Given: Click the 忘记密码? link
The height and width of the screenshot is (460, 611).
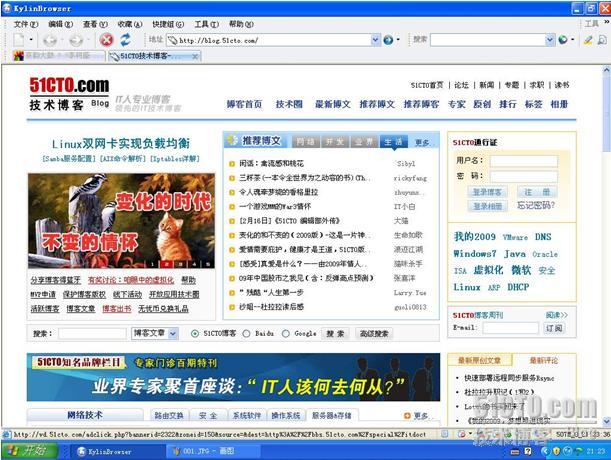Looking at the screenshot, I should (536, 205).
